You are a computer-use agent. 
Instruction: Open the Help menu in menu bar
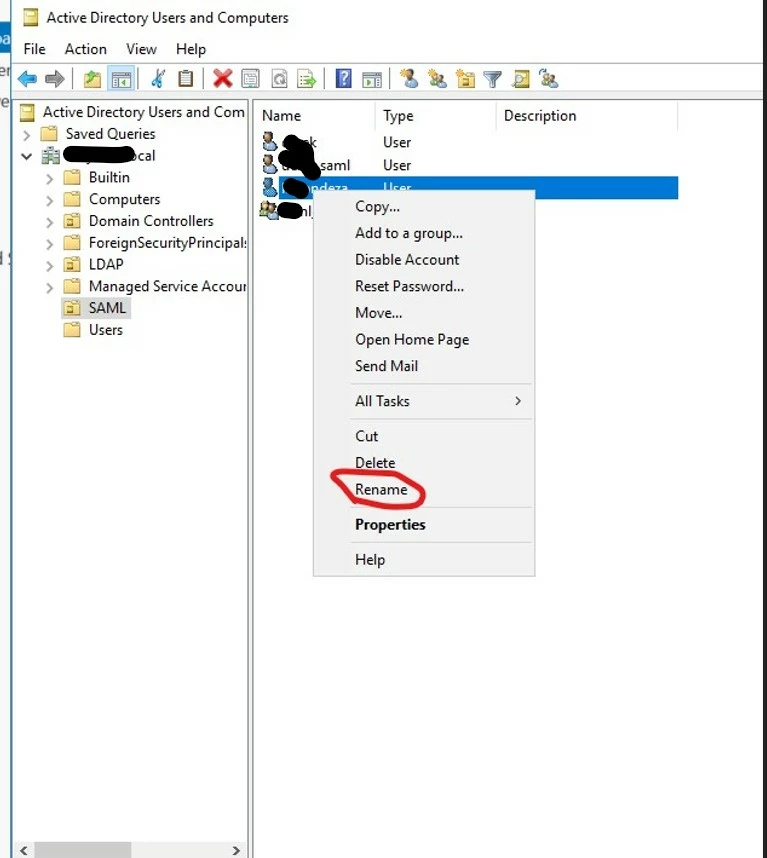[191, 49]
